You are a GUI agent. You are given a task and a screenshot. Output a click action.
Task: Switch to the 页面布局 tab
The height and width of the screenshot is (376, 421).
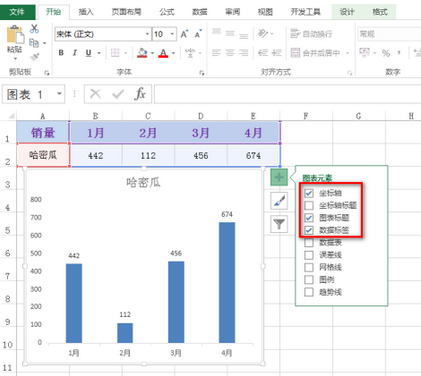point(126,12)
